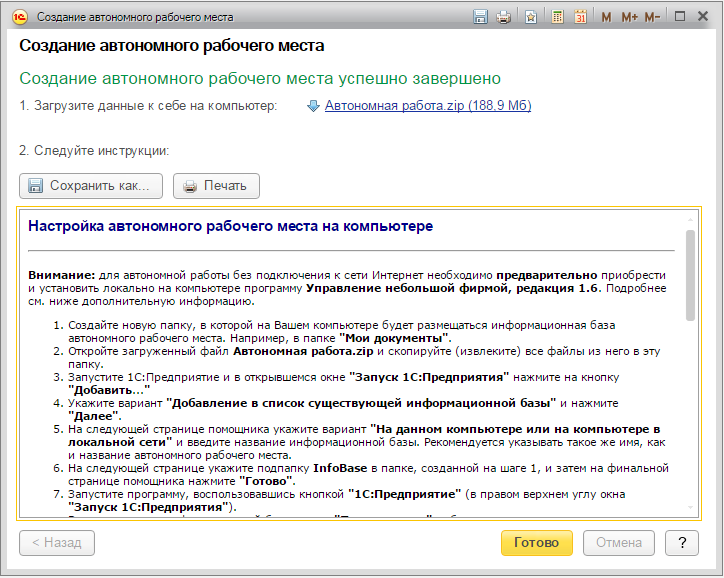Screen dimensions: 724x578
Task: Click the bold word Внимание:
Action: 61,275
